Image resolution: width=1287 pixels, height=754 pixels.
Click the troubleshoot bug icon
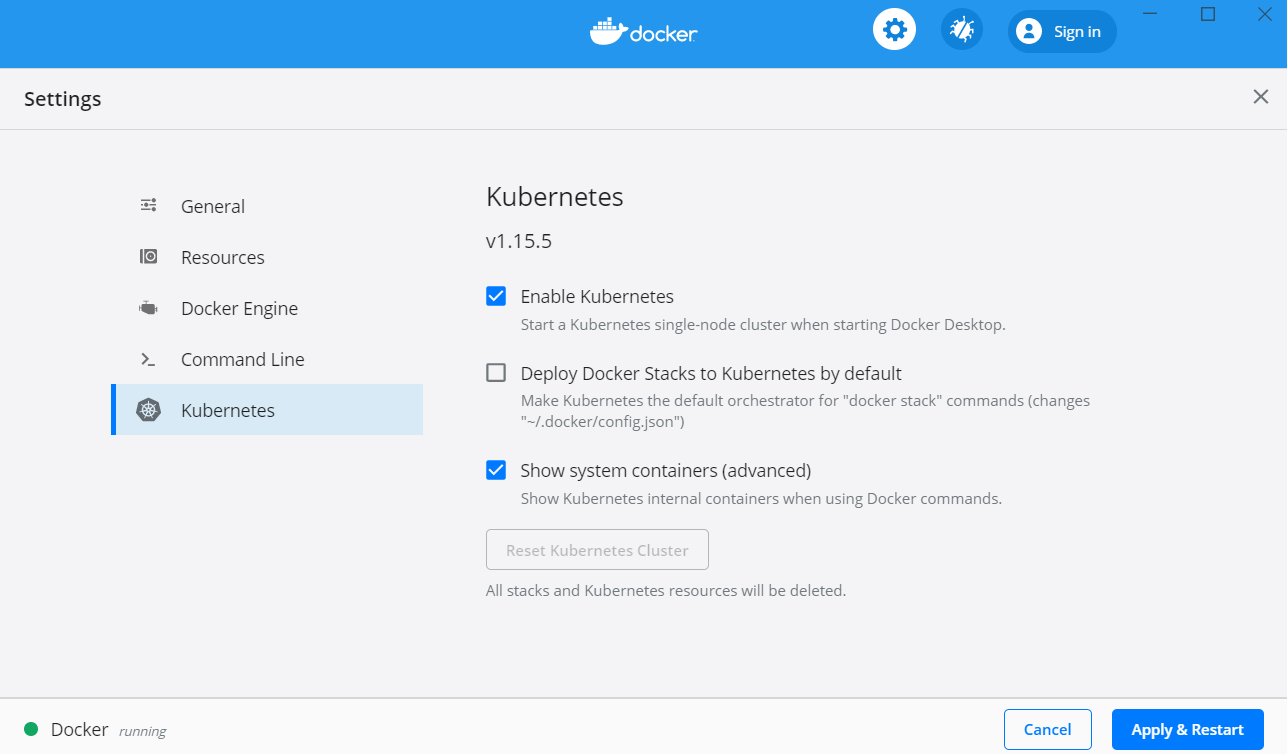(x=961, y=29)
